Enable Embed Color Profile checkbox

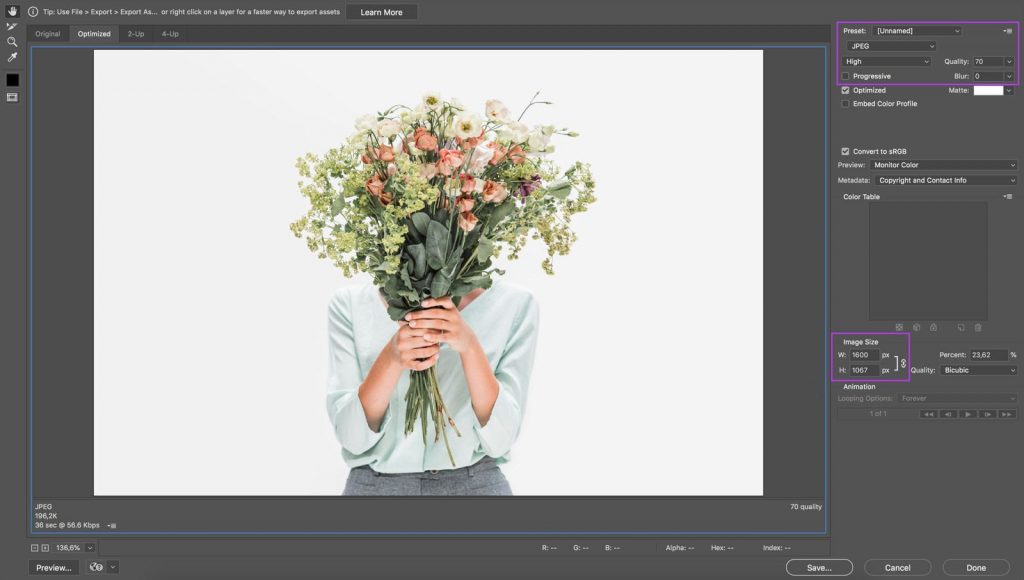tap(845, 104)
